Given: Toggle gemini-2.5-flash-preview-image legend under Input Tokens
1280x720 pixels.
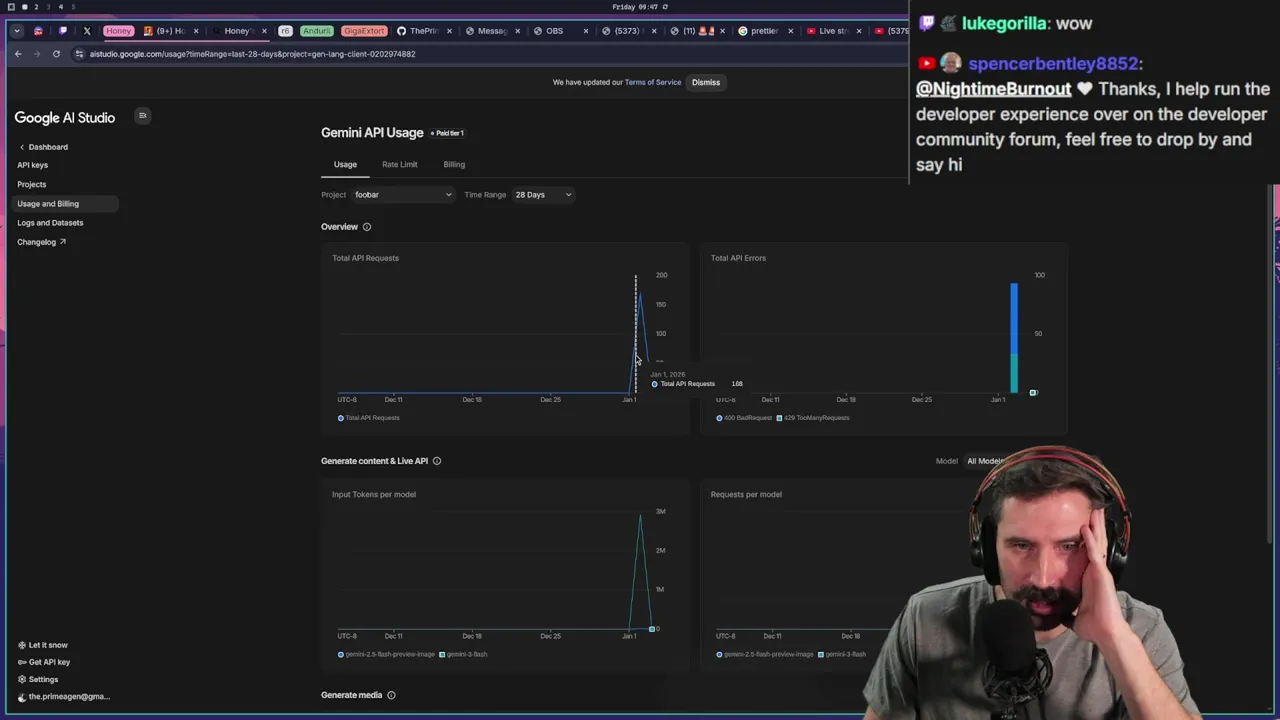Looking at the screenshot, I should point(386,654).
